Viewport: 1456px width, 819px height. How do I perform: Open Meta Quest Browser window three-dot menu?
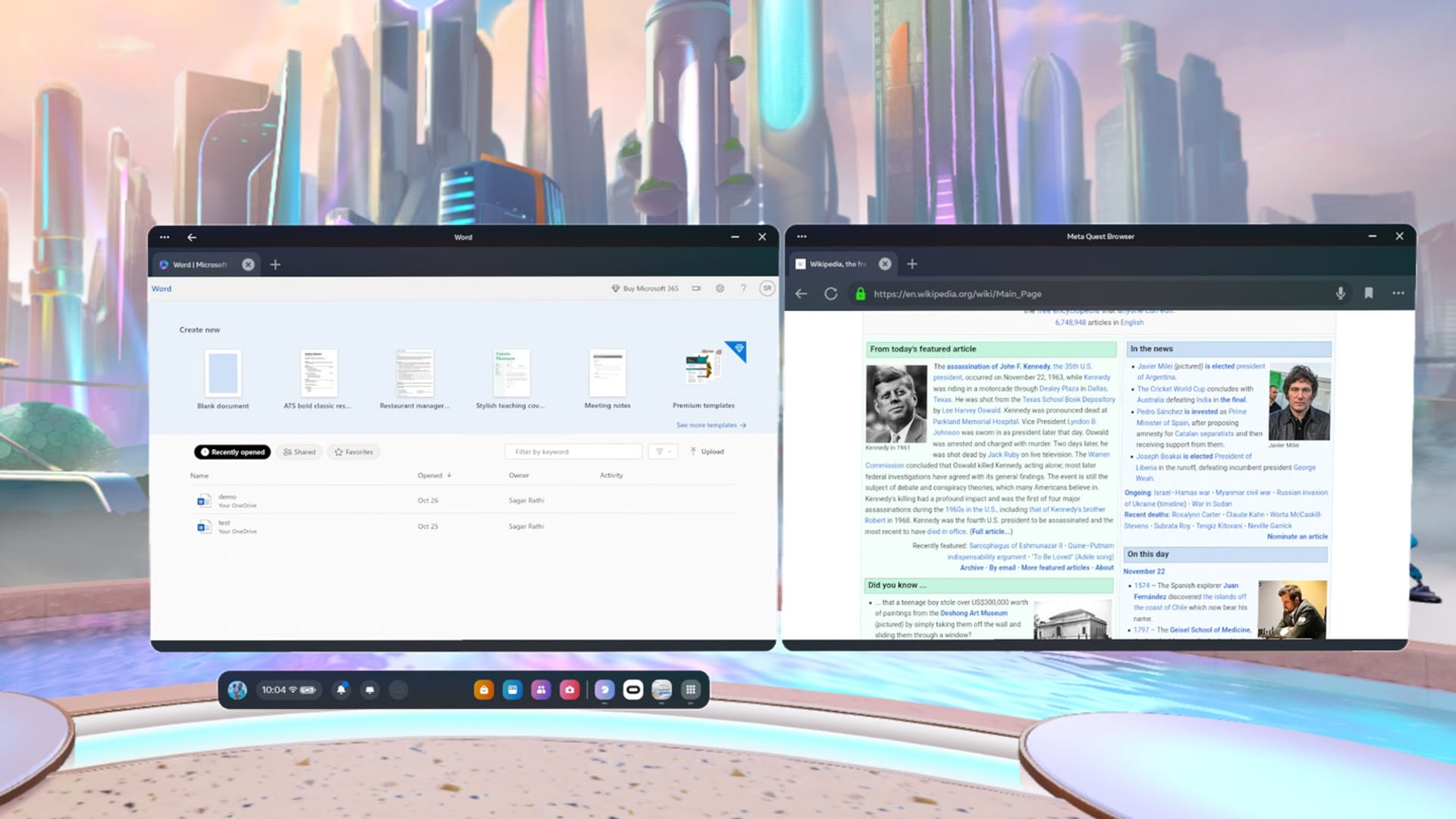pos(802,237)
